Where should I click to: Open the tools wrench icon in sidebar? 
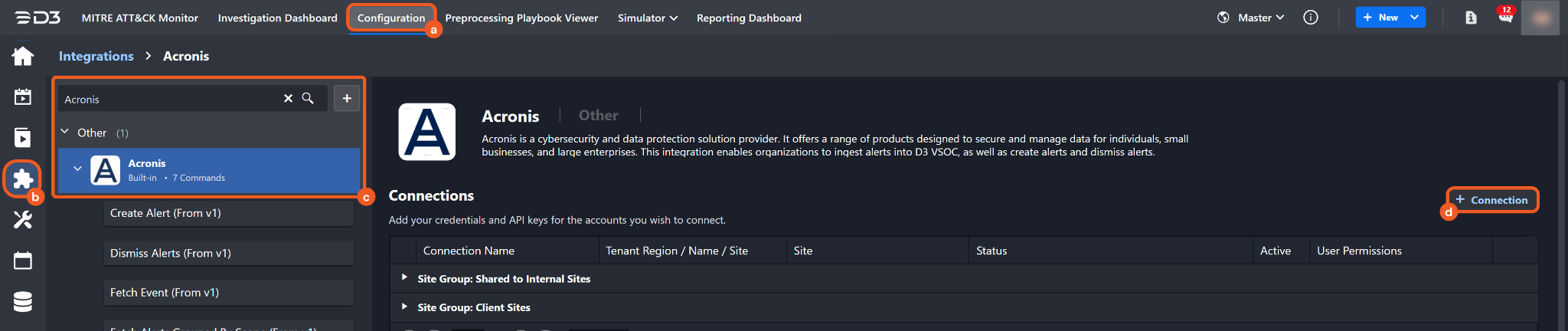[x=23, y=221]
